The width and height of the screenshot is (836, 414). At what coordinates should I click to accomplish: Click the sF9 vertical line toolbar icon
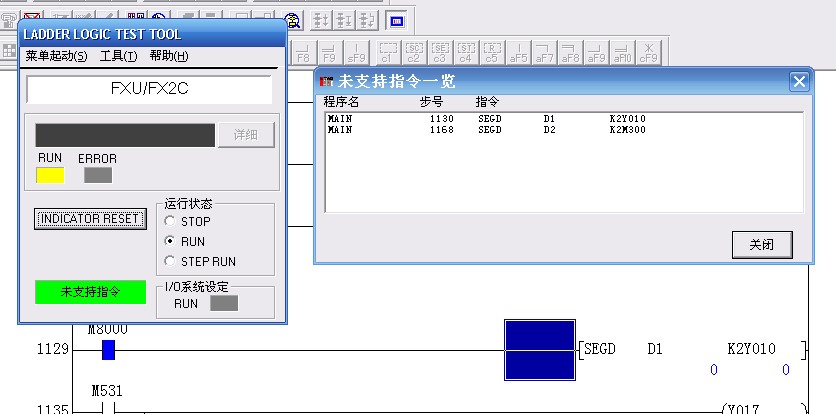(357, 52)
